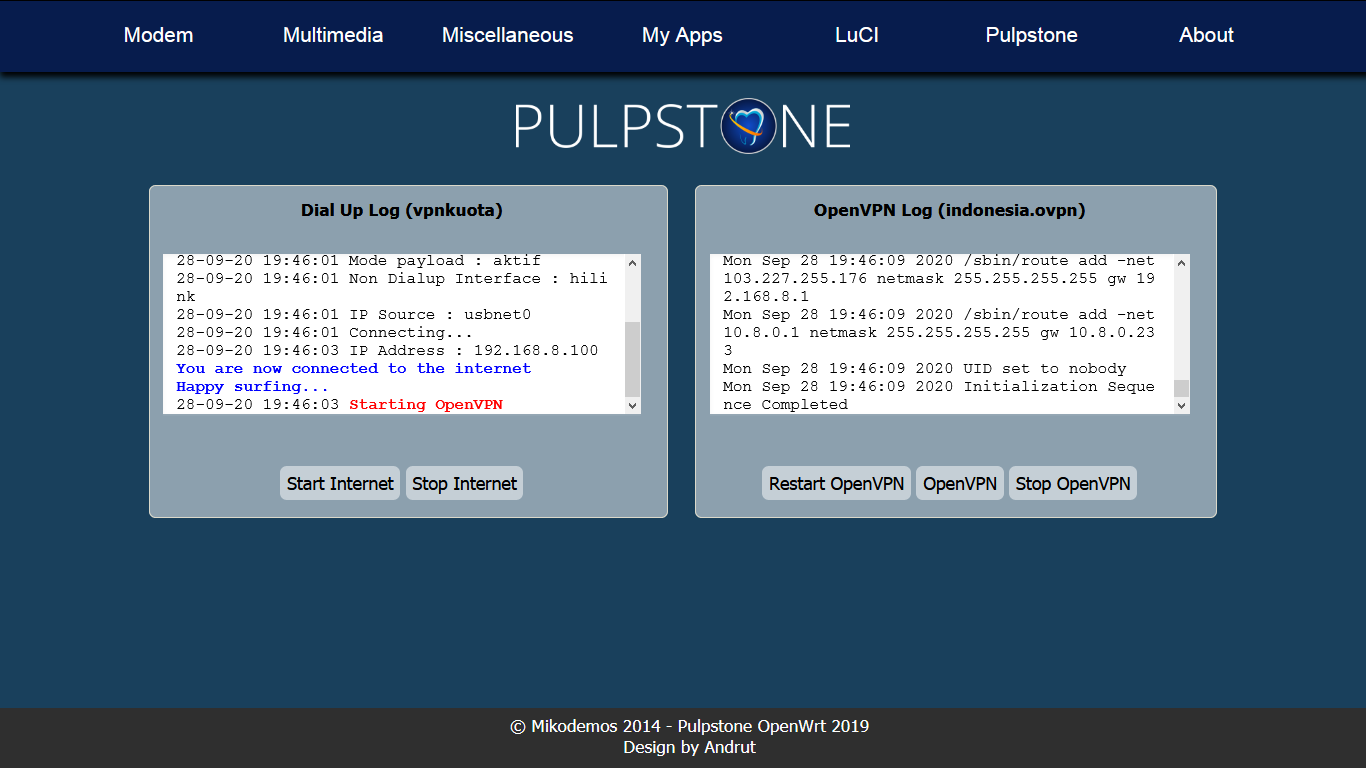Viewport: 1366px width, 768px height.
Task: Click the Pulpstone tooth logo icon
Action: (748, 126)
